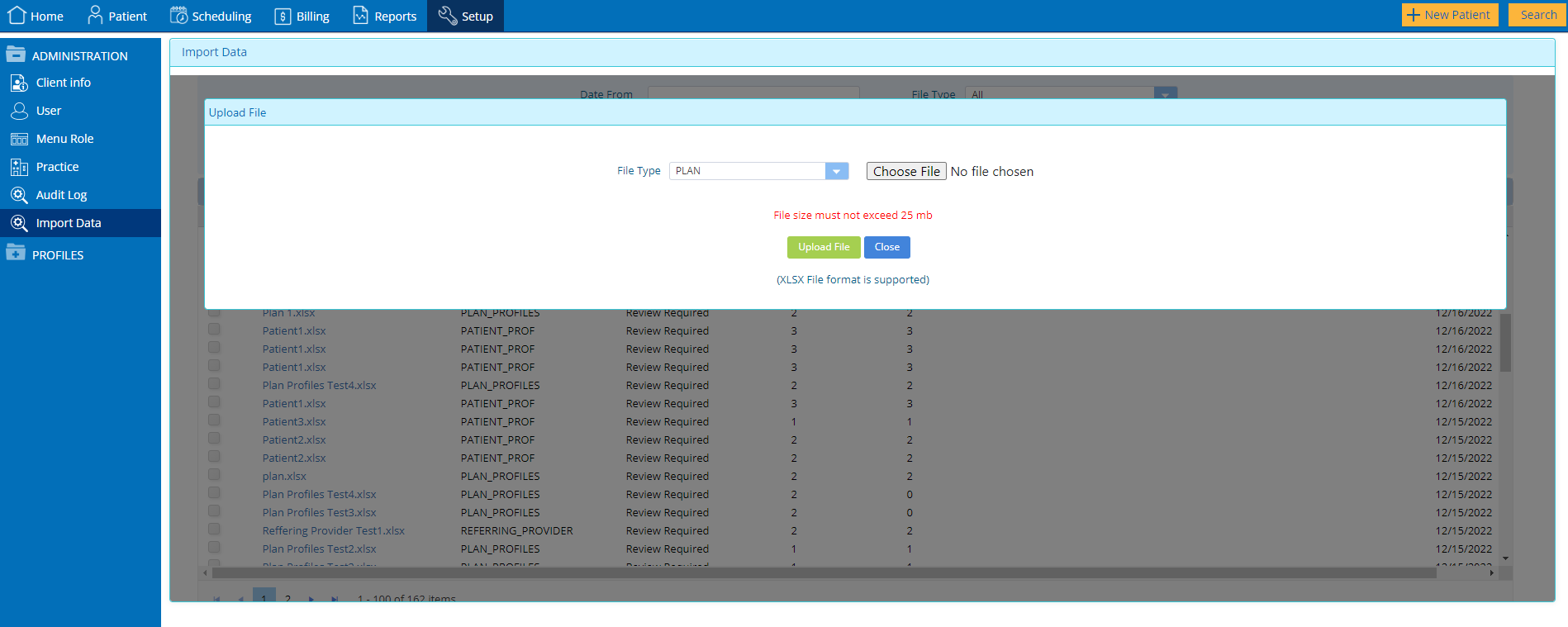1568x627 pixels.
Task: Click the New Patient button
Action: [1450, 15]
